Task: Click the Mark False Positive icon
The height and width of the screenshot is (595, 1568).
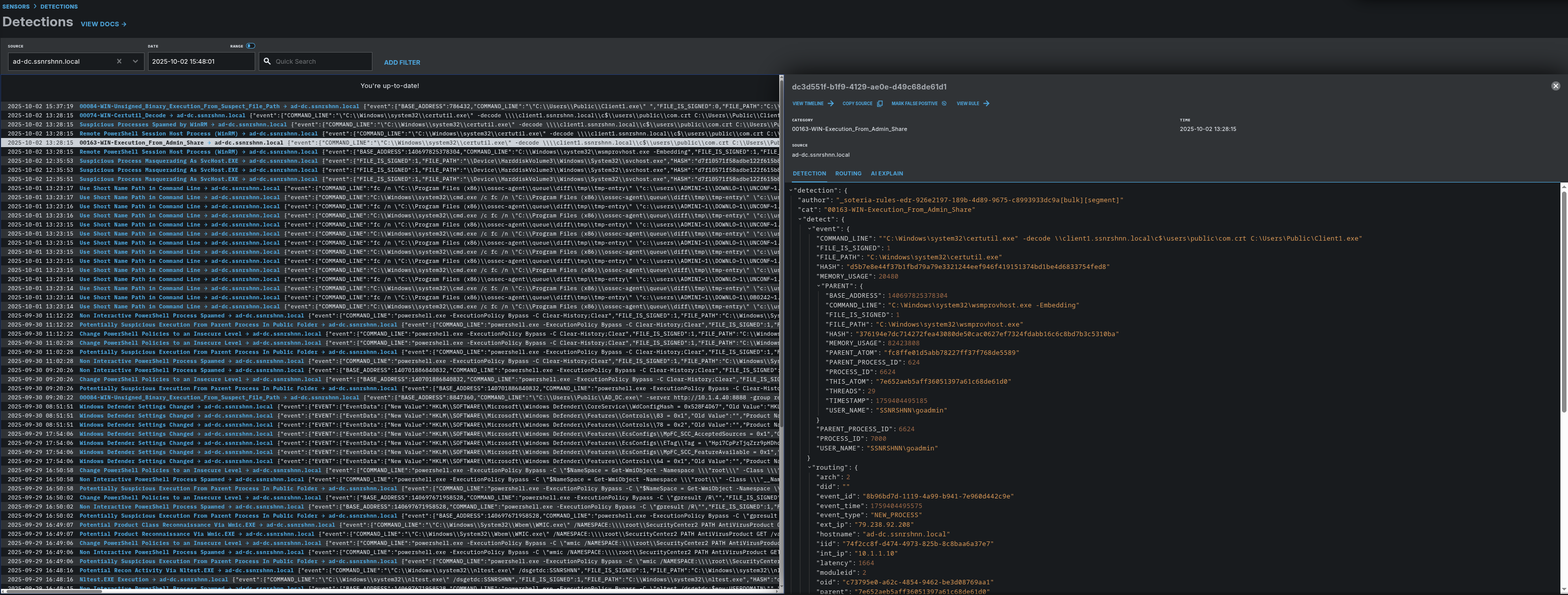Action: tap(944, 104)
